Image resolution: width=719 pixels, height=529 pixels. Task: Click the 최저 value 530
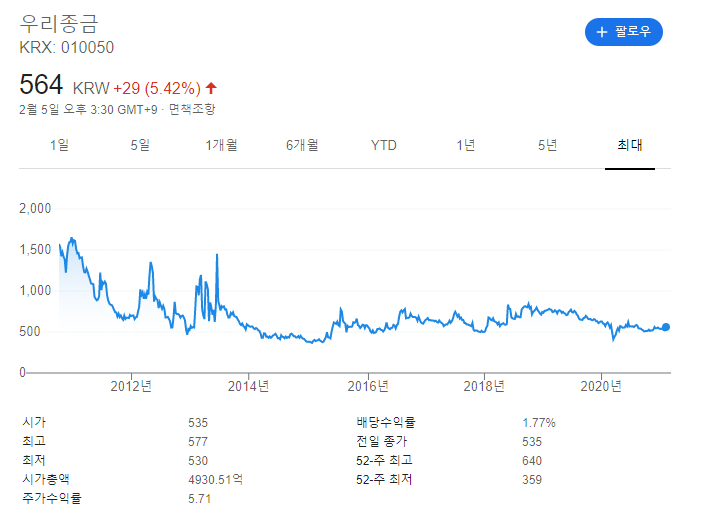click(x=198, y=460)
